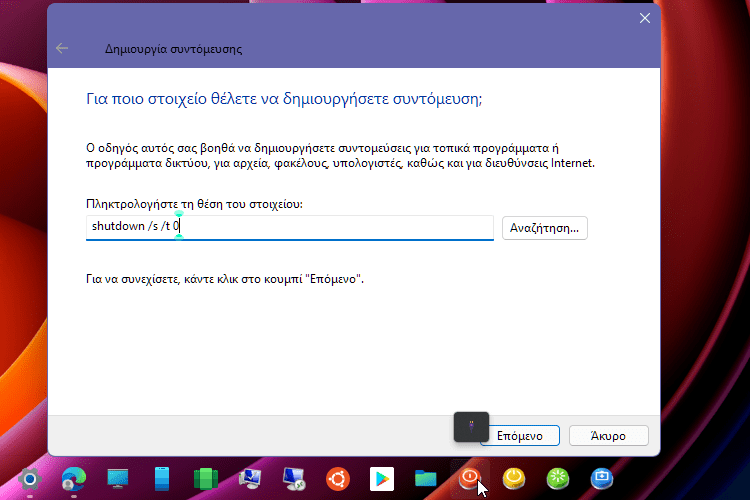Image resolution: width=750 pixels, height=500 pixels.
Task: Open Google Play Store in taskbar
Action: (382, 479)
